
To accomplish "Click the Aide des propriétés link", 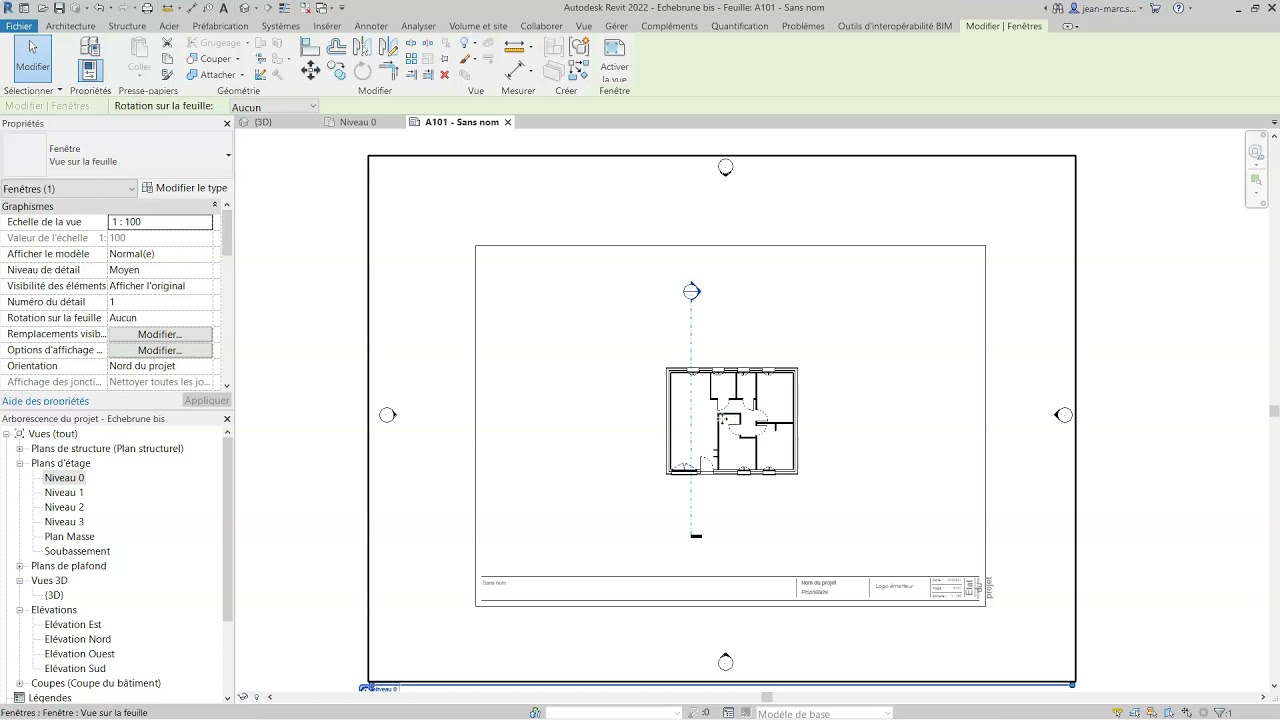I will [44, 402].
